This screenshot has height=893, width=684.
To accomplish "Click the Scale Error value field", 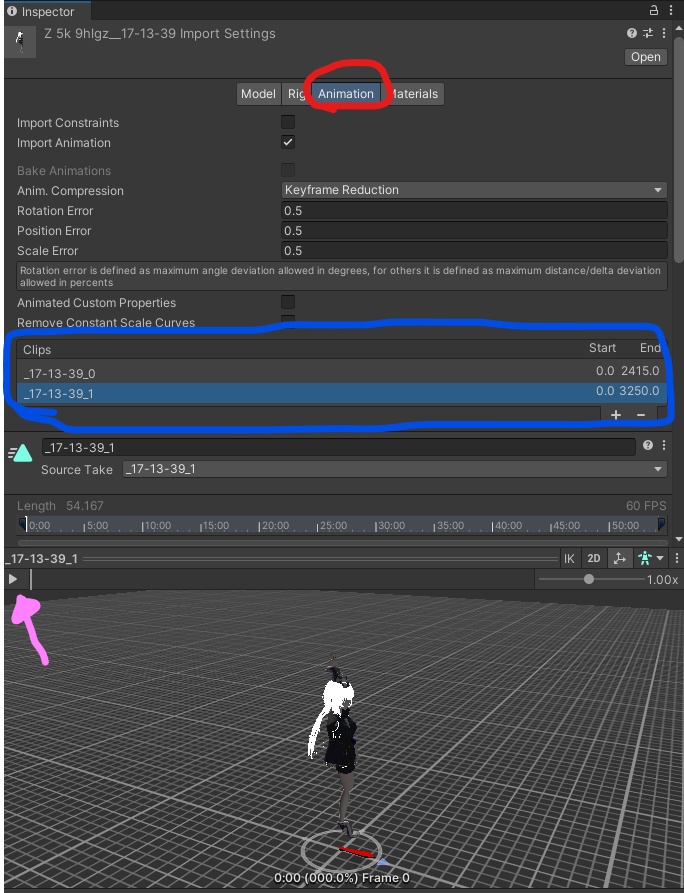I will [x=474, y=250].
